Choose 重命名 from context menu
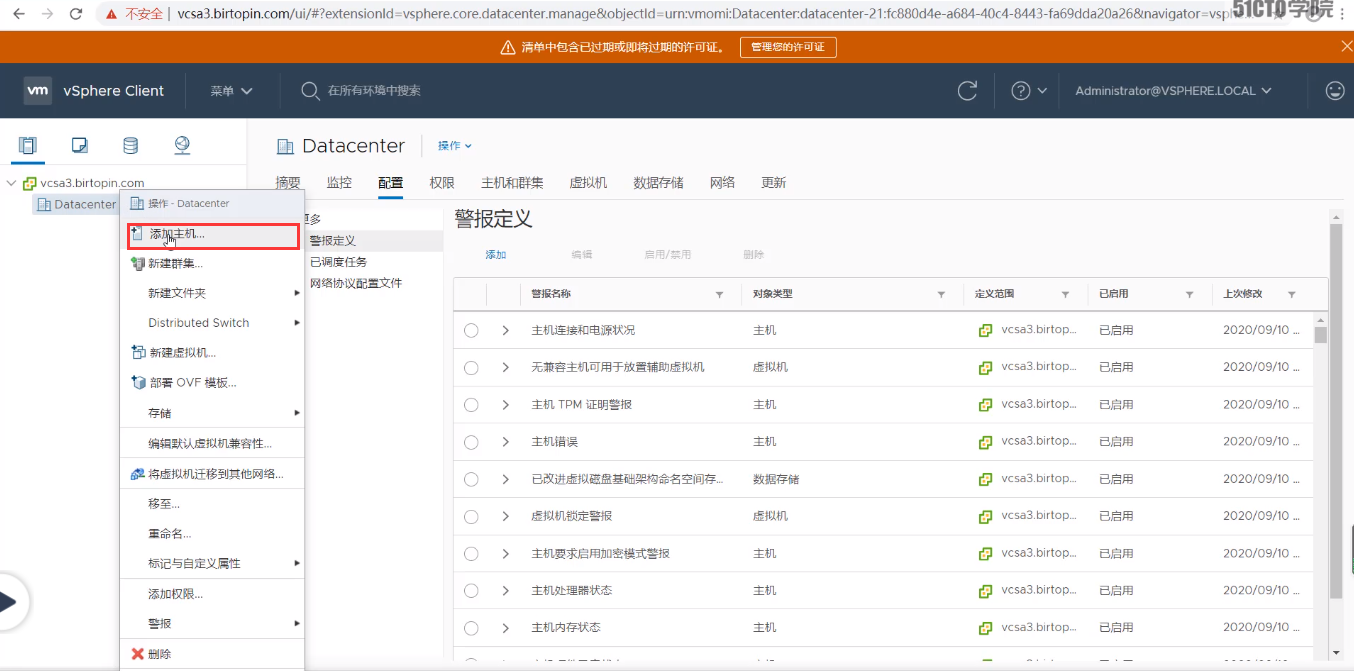Viewport: 1354px width, 671px height. (212, 534)
